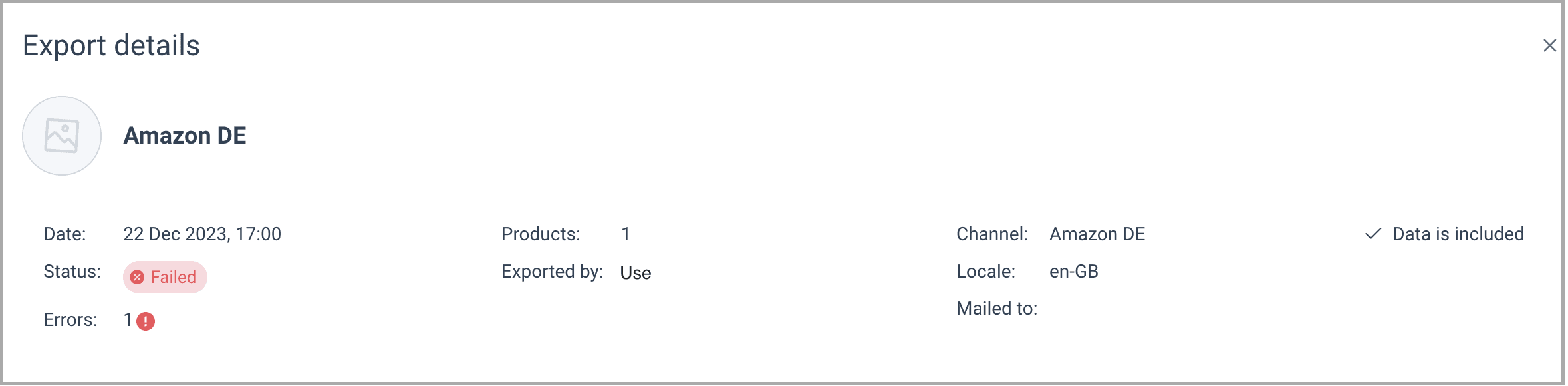The width and height of the screenshot is (1568, 386).
Task: Click the errors count number
Action: [x=128, y=320]
